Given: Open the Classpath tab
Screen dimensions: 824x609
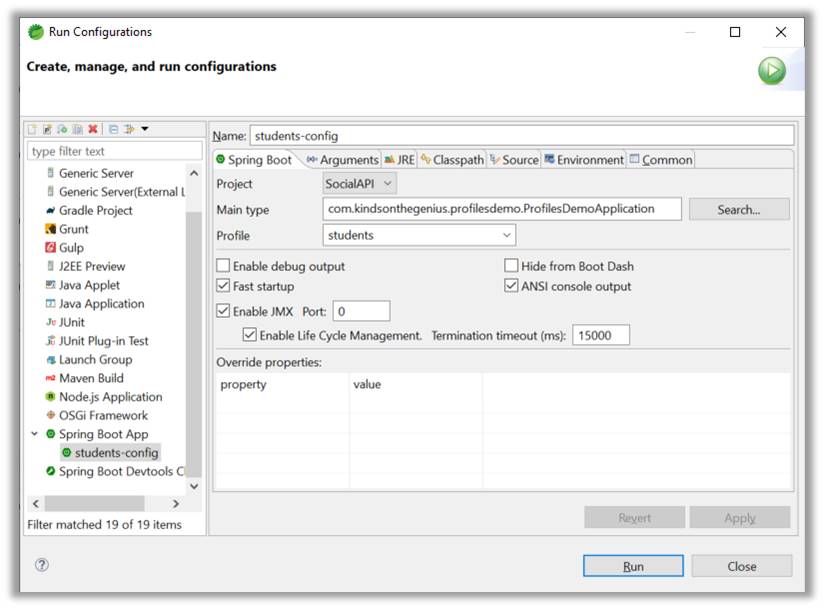Looking at the screenshot, I should (x=452, y=160).
